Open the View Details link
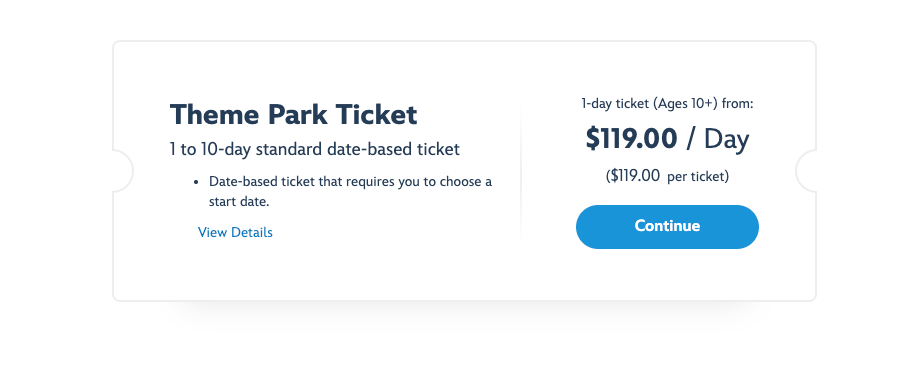921x381 pixels. [x=235, y=232]
